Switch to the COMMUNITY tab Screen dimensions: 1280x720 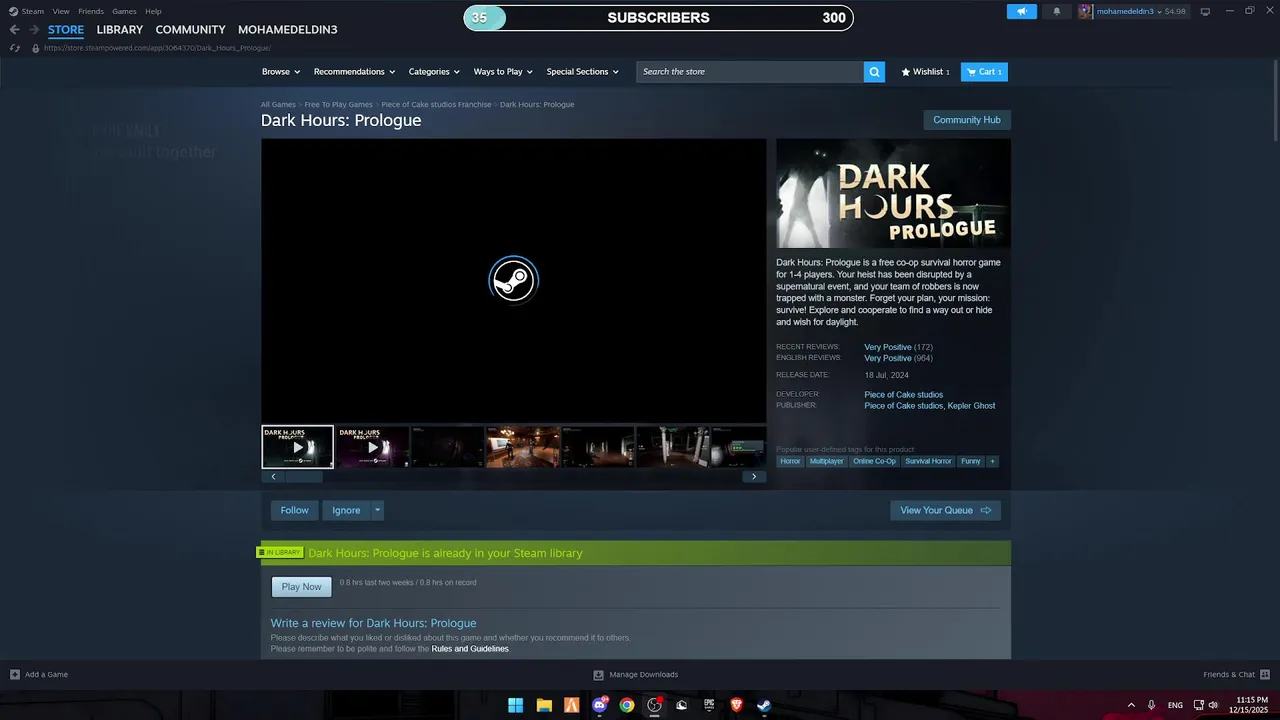(190, 30)
